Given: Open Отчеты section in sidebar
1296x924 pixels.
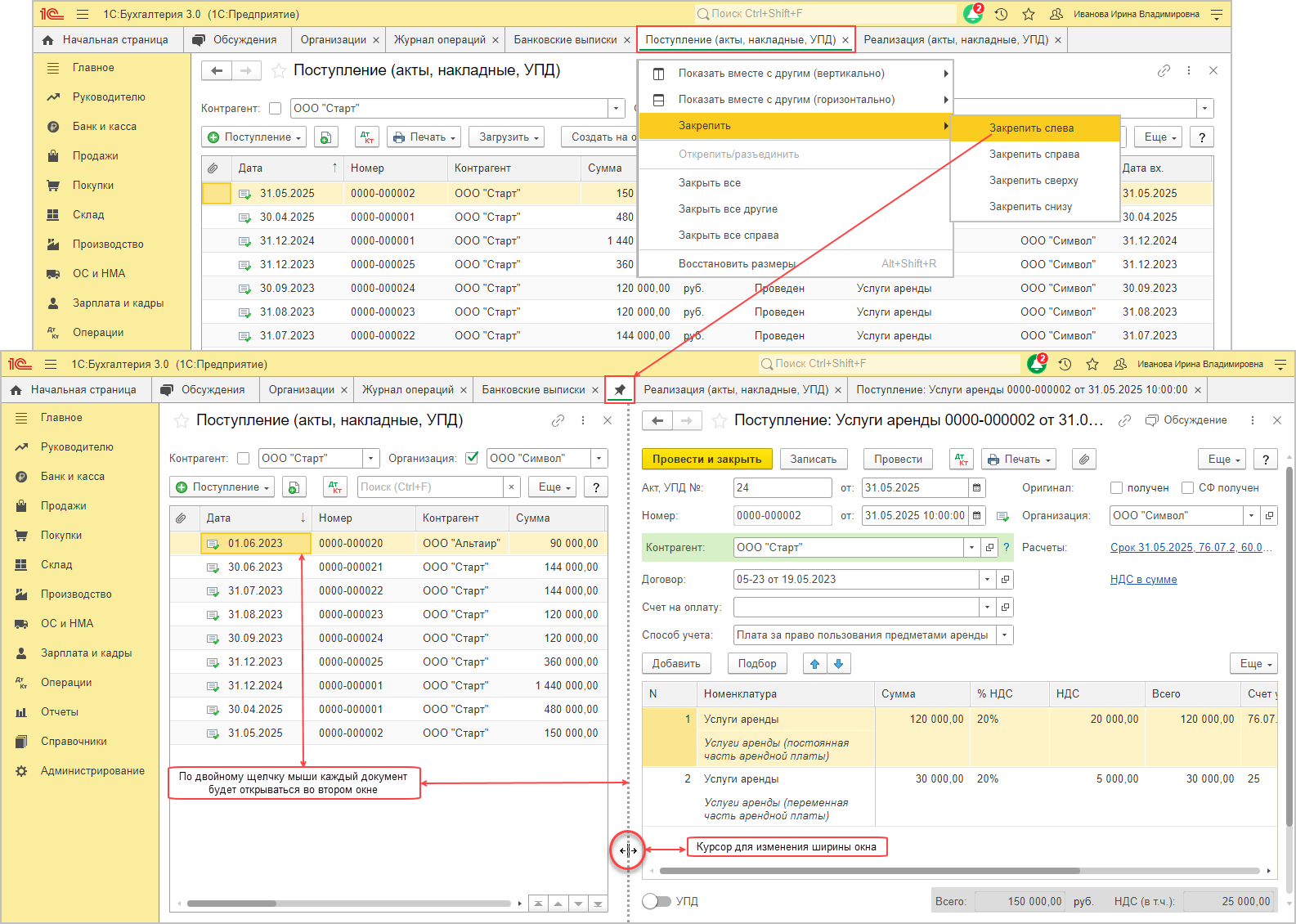Looking at the screenshot, I should 60,712.
